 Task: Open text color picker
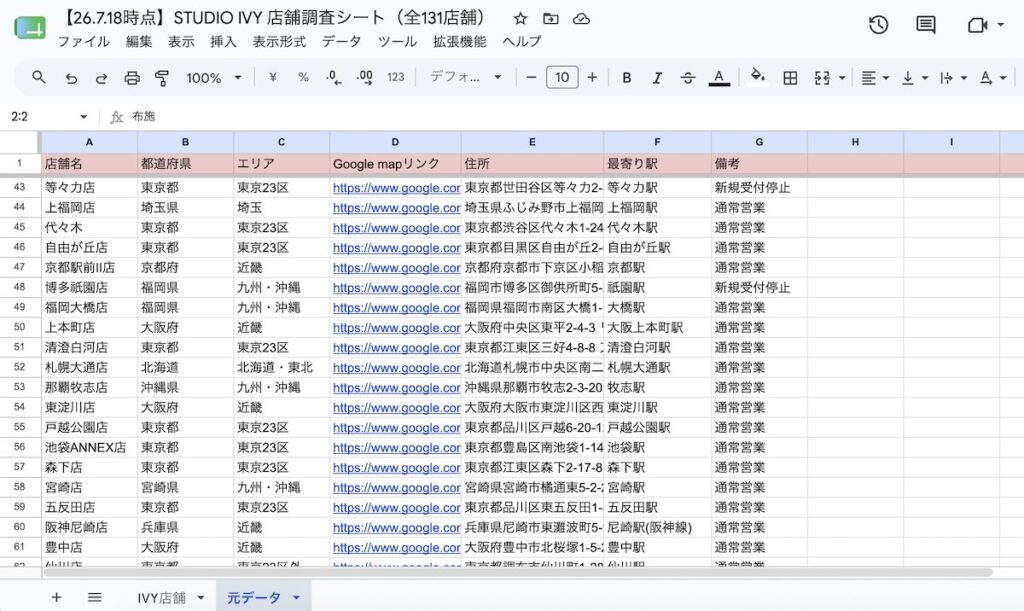[719, 78]
